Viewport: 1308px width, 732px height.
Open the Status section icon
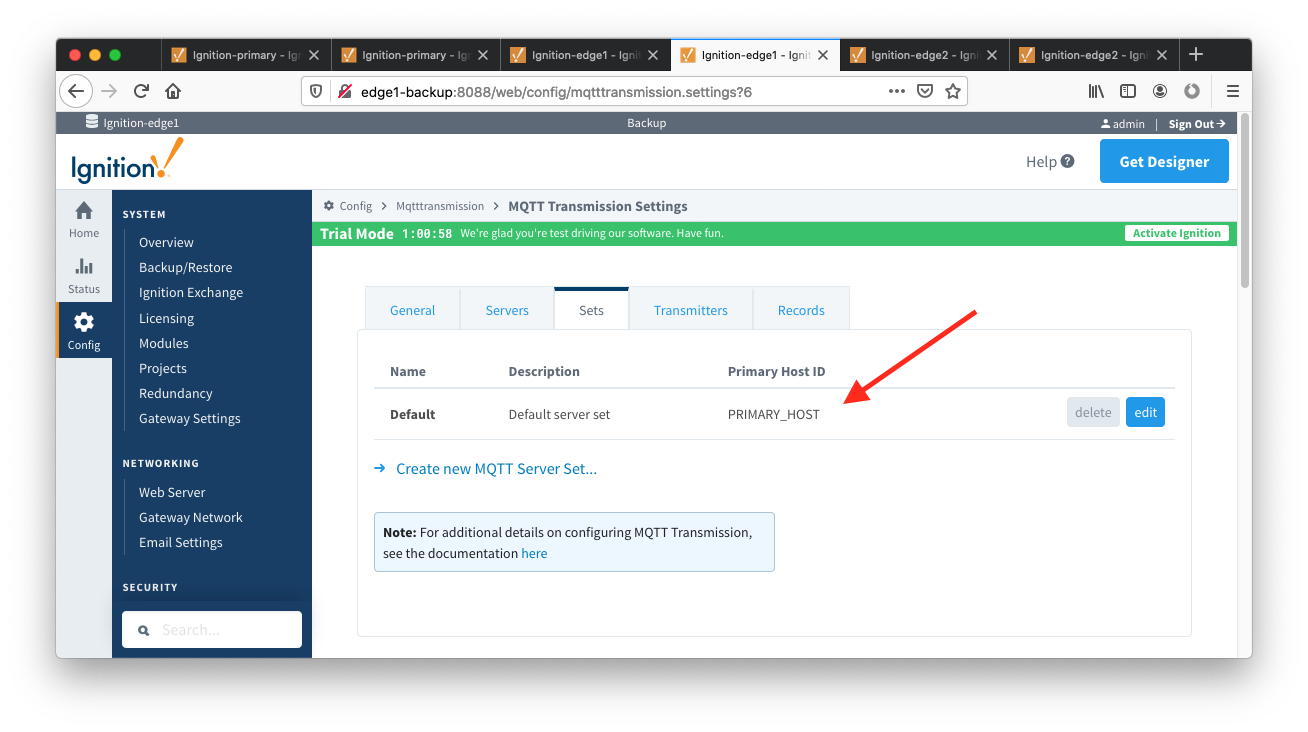(x=84, y=276)
